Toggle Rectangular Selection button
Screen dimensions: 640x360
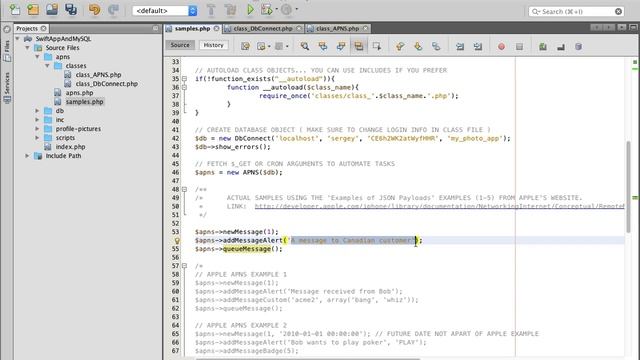376,47
